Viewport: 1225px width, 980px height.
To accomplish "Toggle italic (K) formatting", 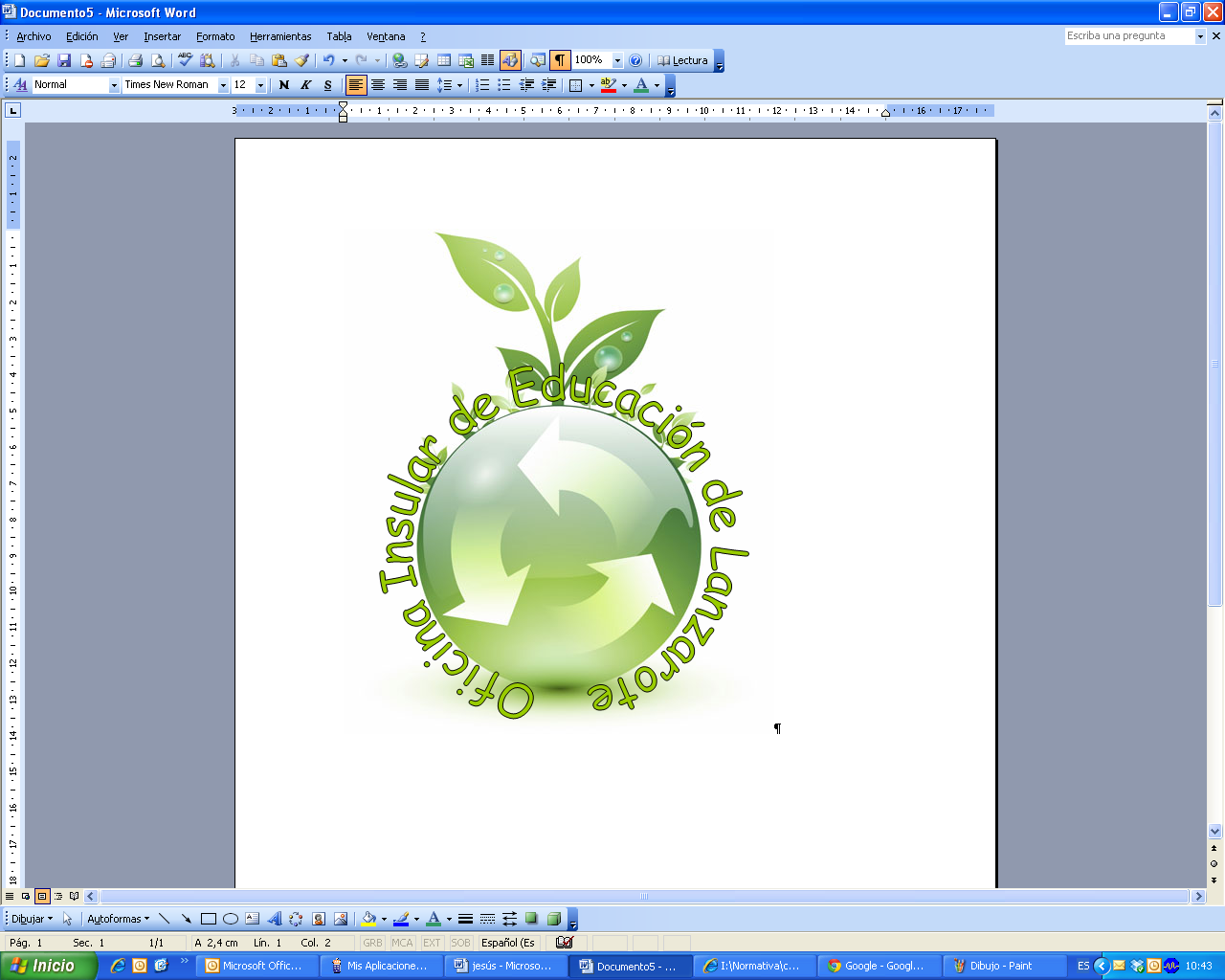I will pos(305,85).
